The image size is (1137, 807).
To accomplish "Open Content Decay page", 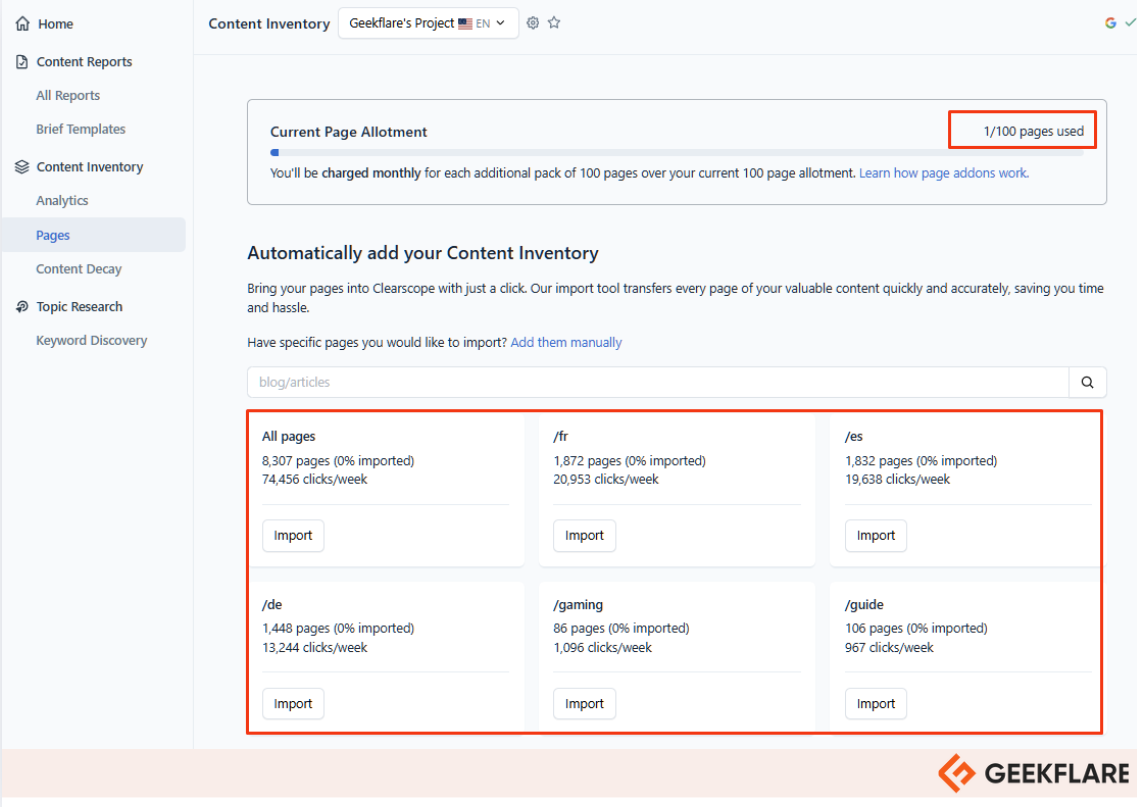I will click(79, 269).
